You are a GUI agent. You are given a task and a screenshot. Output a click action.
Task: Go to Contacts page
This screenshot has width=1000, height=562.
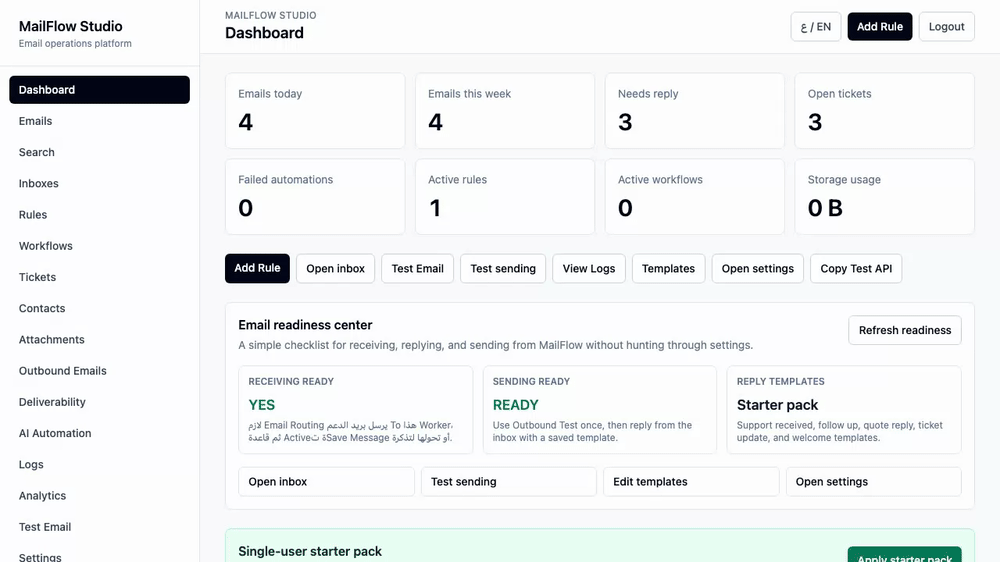99,309
